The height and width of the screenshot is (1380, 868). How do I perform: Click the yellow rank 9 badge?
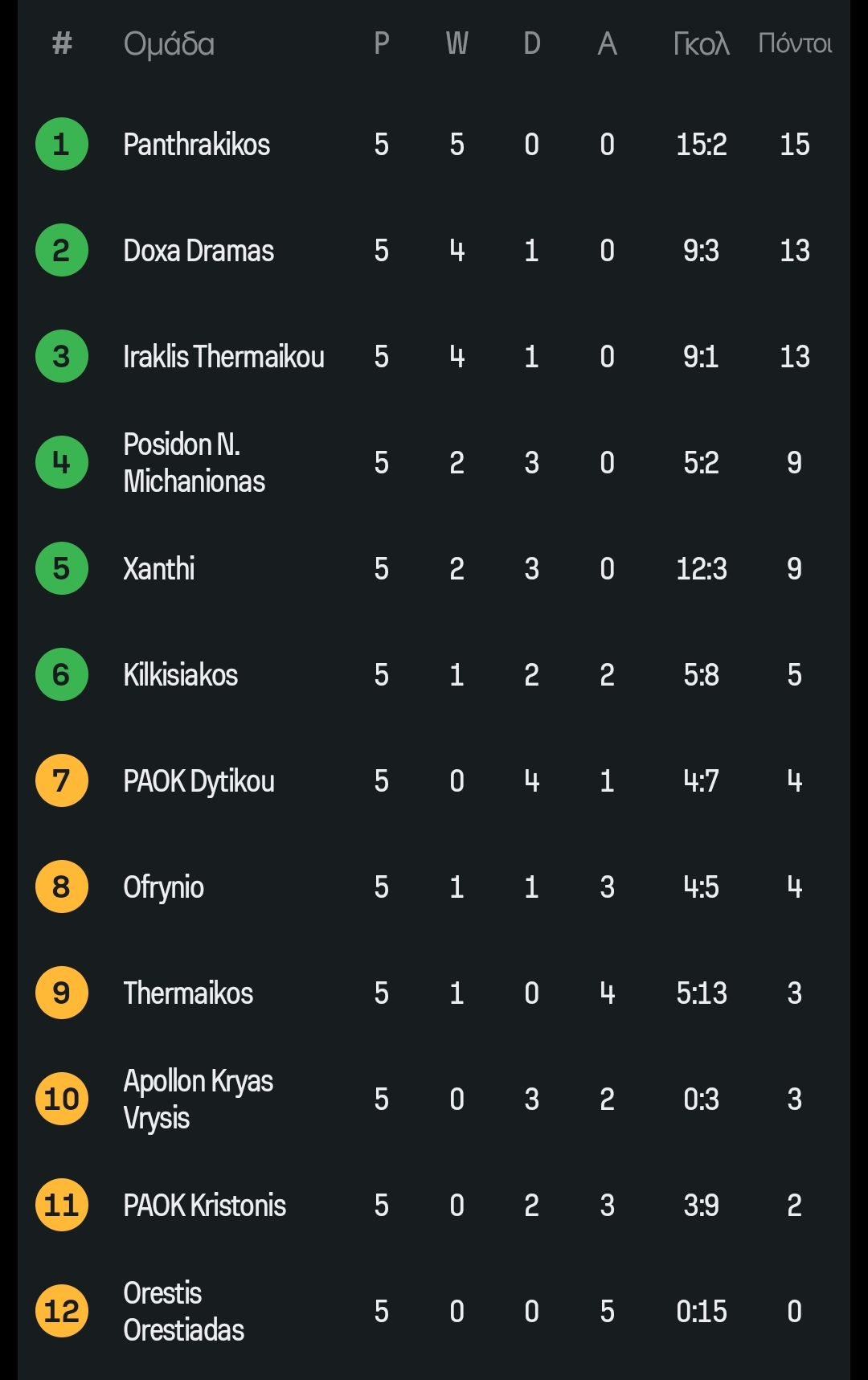click(62, 993)
